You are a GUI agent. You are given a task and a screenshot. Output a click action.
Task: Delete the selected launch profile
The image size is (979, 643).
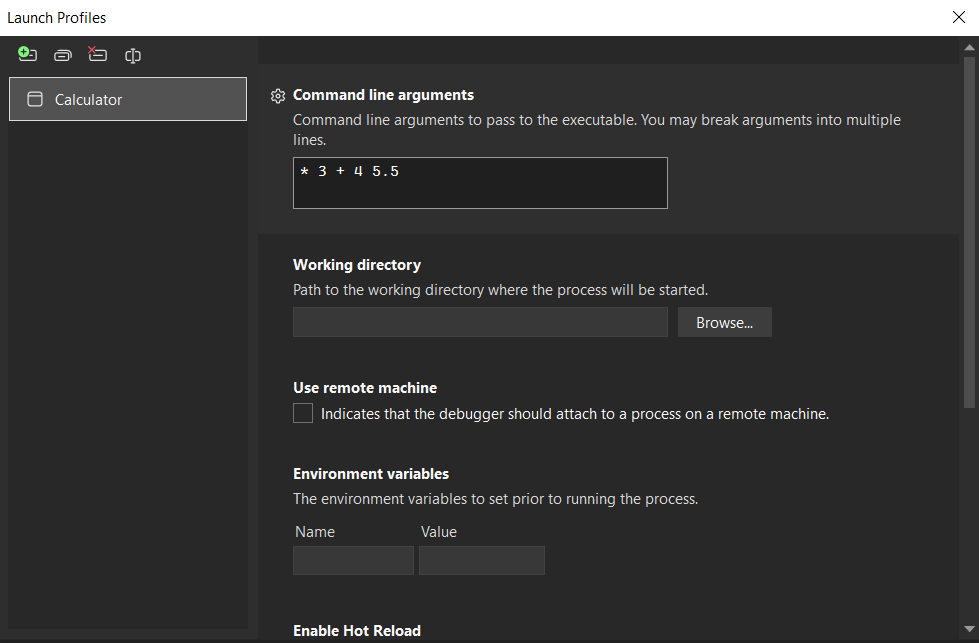97,55
